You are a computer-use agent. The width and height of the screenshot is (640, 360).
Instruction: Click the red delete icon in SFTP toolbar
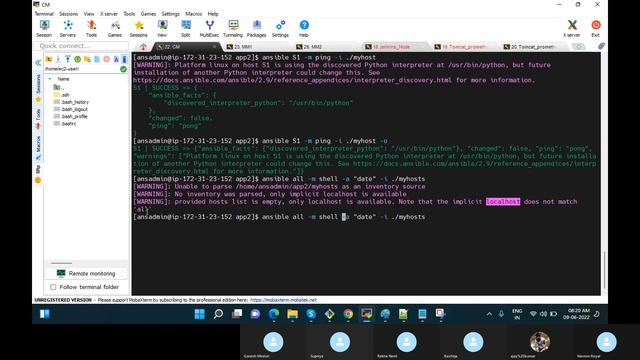pyautogui.click(x=107, y=59)
